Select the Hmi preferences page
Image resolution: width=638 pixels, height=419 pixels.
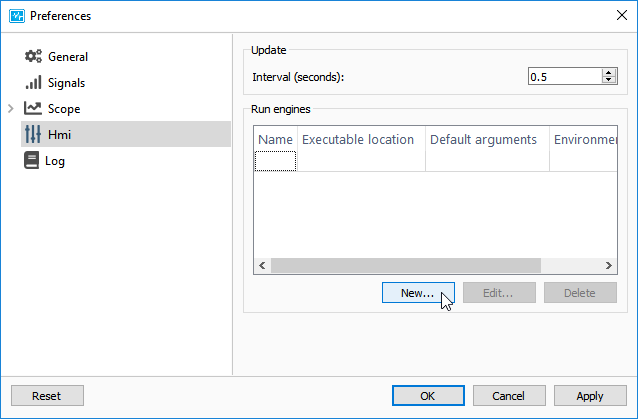point(126,134)
